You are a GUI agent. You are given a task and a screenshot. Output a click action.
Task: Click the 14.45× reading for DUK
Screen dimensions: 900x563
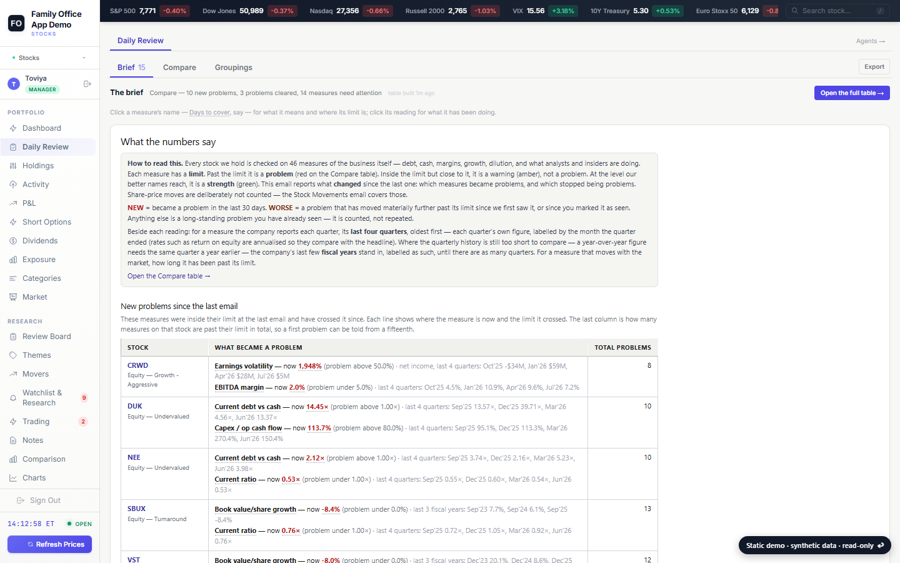tap(317, 407)
